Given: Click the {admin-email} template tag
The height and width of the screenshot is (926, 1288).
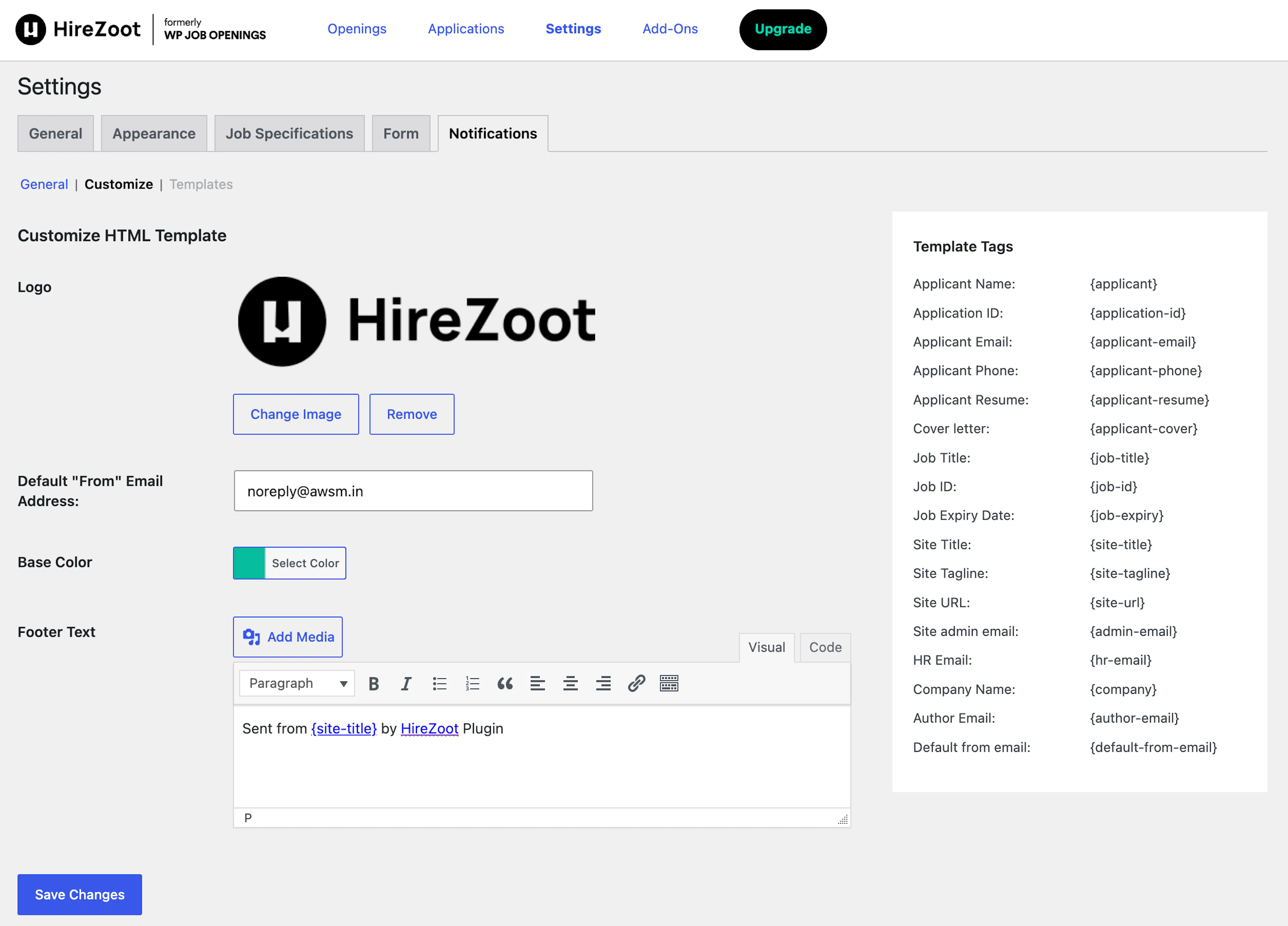Looking at the screenshot, I should pyautogui.click(x=1133, y=632).
